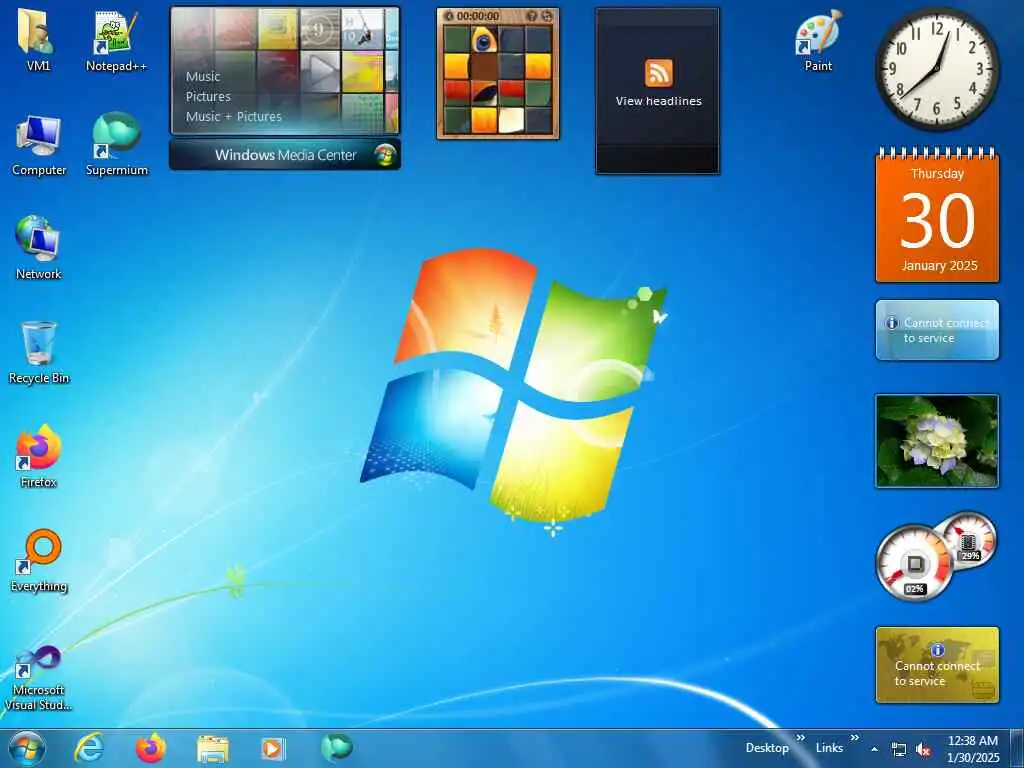
Task: Open Windows Explorer from the taskbar
Action: pos(213,750)
